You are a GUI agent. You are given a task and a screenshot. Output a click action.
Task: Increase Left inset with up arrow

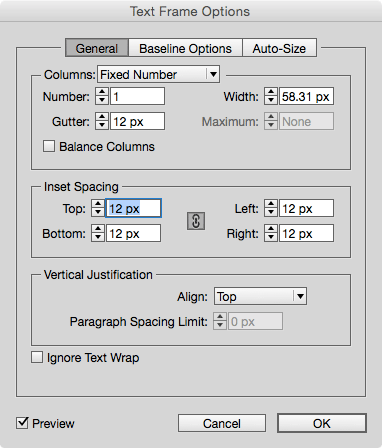271,204
